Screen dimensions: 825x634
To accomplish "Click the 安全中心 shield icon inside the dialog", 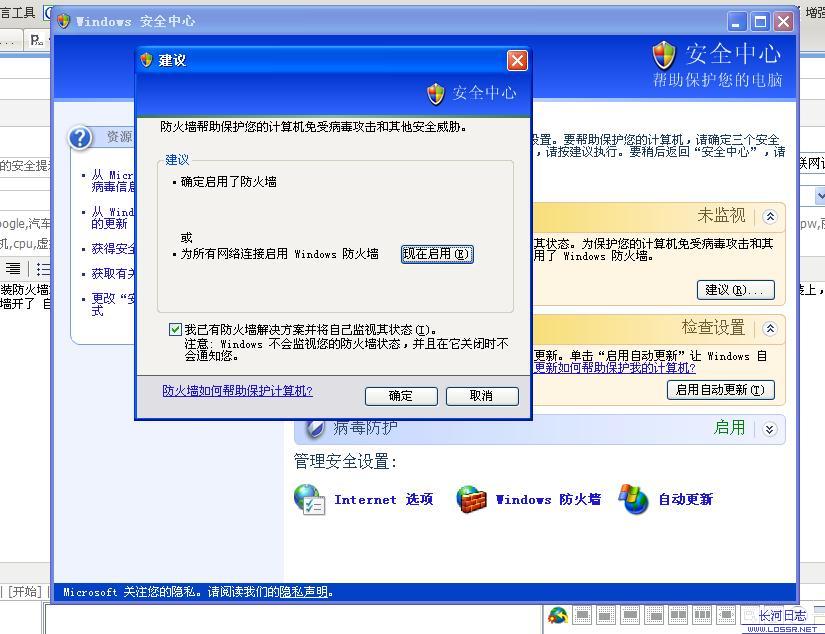I will [436, 94].
